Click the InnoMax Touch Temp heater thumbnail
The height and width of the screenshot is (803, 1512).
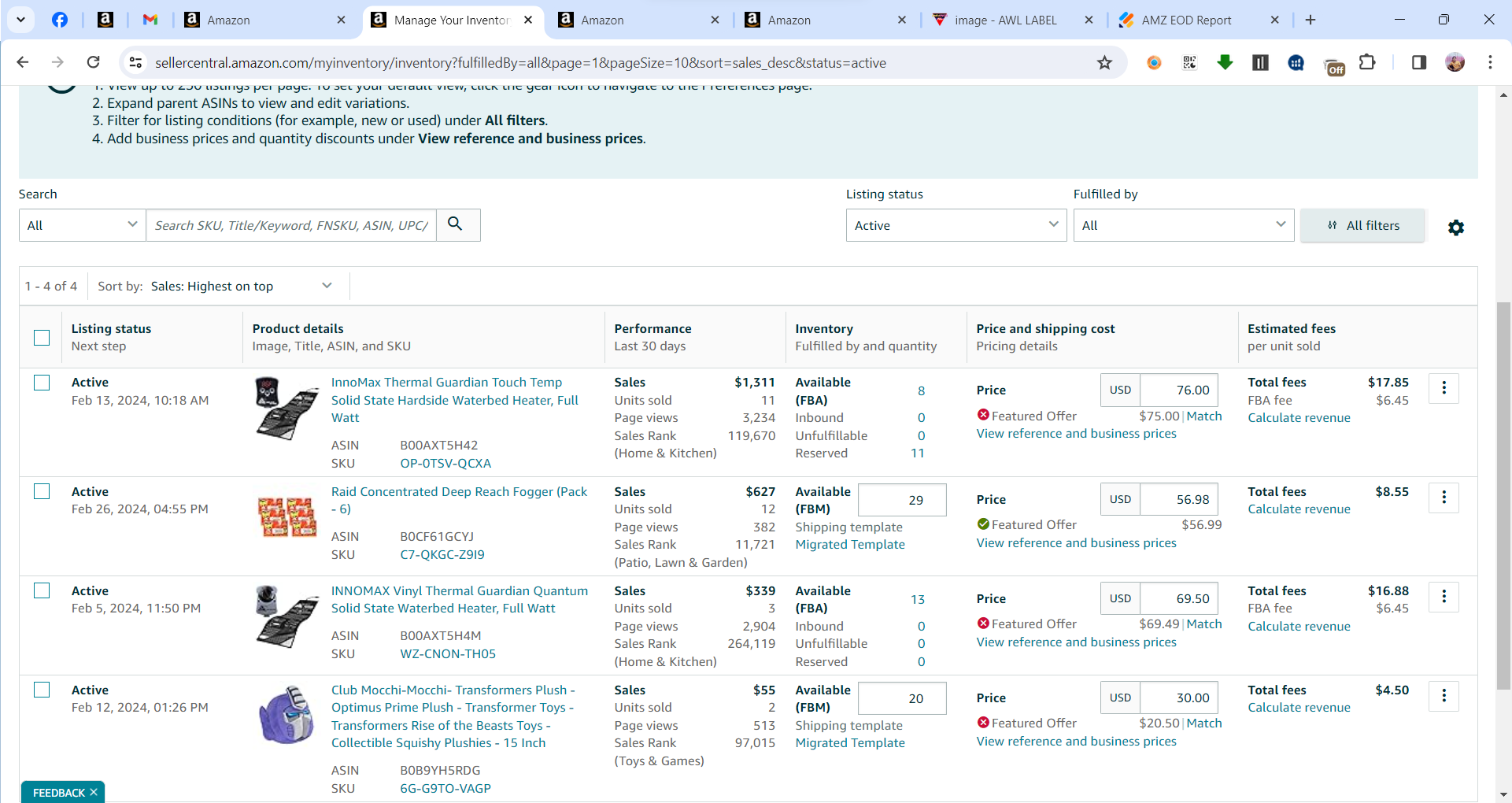tap(287, 408)
